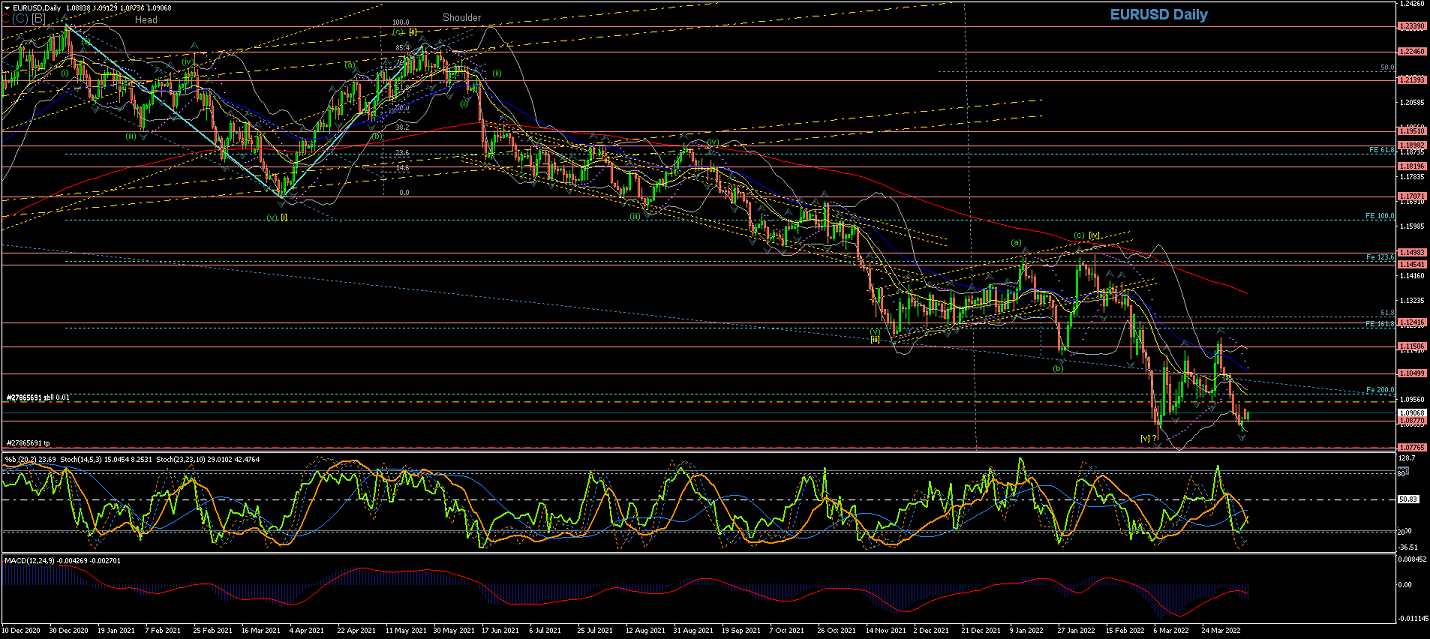Select the "Head" pattern text label
1430x639 pixels.
(146, 19)
